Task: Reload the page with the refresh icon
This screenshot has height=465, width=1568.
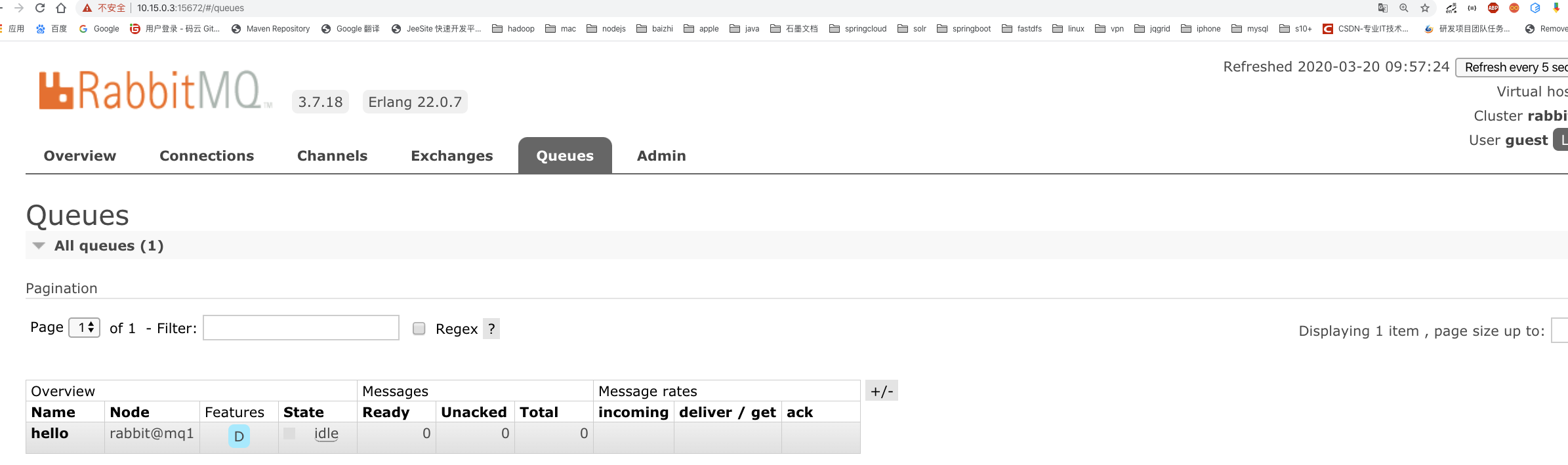Action: tap(40, 8)
